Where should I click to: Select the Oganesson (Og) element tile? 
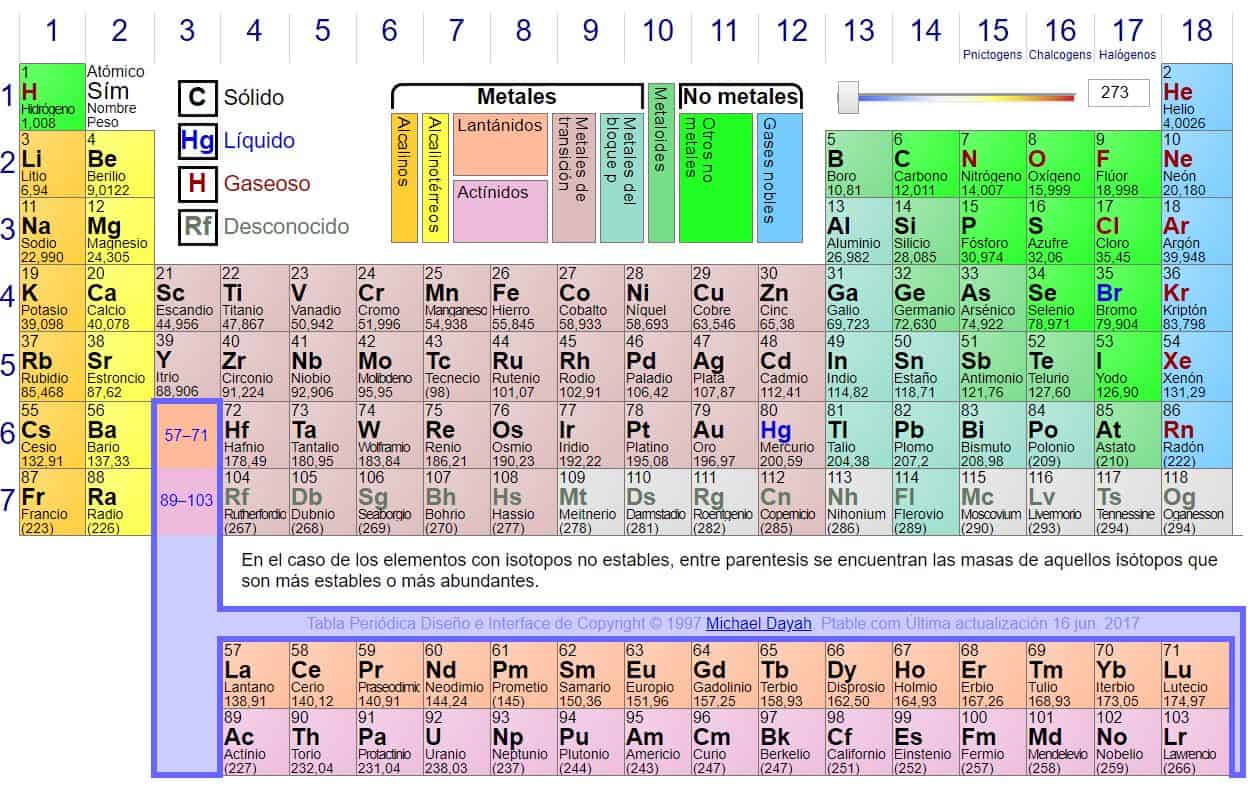pos(1193,502)
